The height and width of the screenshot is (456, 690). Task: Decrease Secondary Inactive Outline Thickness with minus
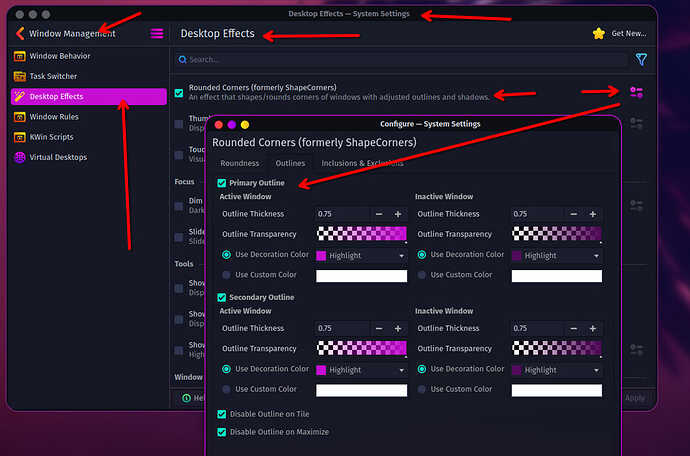(573, 328)
